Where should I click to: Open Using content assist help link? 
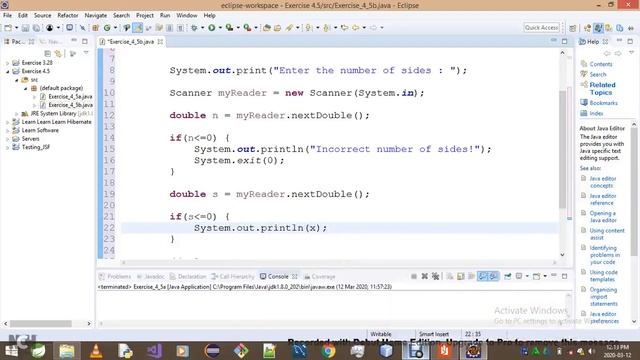coord(607,234)
